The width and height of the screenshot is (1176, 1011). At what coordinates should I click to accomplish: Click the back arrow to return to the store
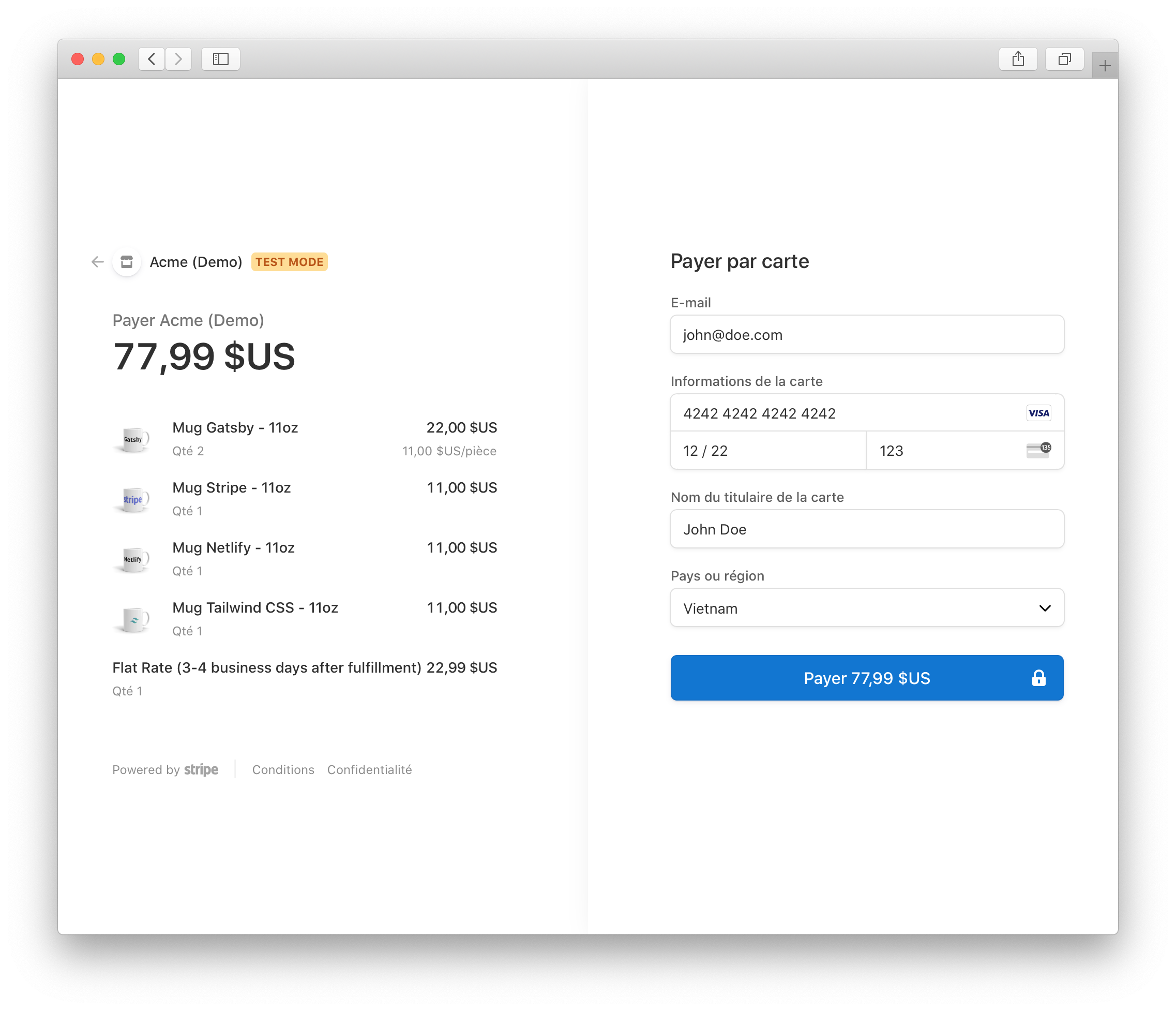(x=97, y=262)
